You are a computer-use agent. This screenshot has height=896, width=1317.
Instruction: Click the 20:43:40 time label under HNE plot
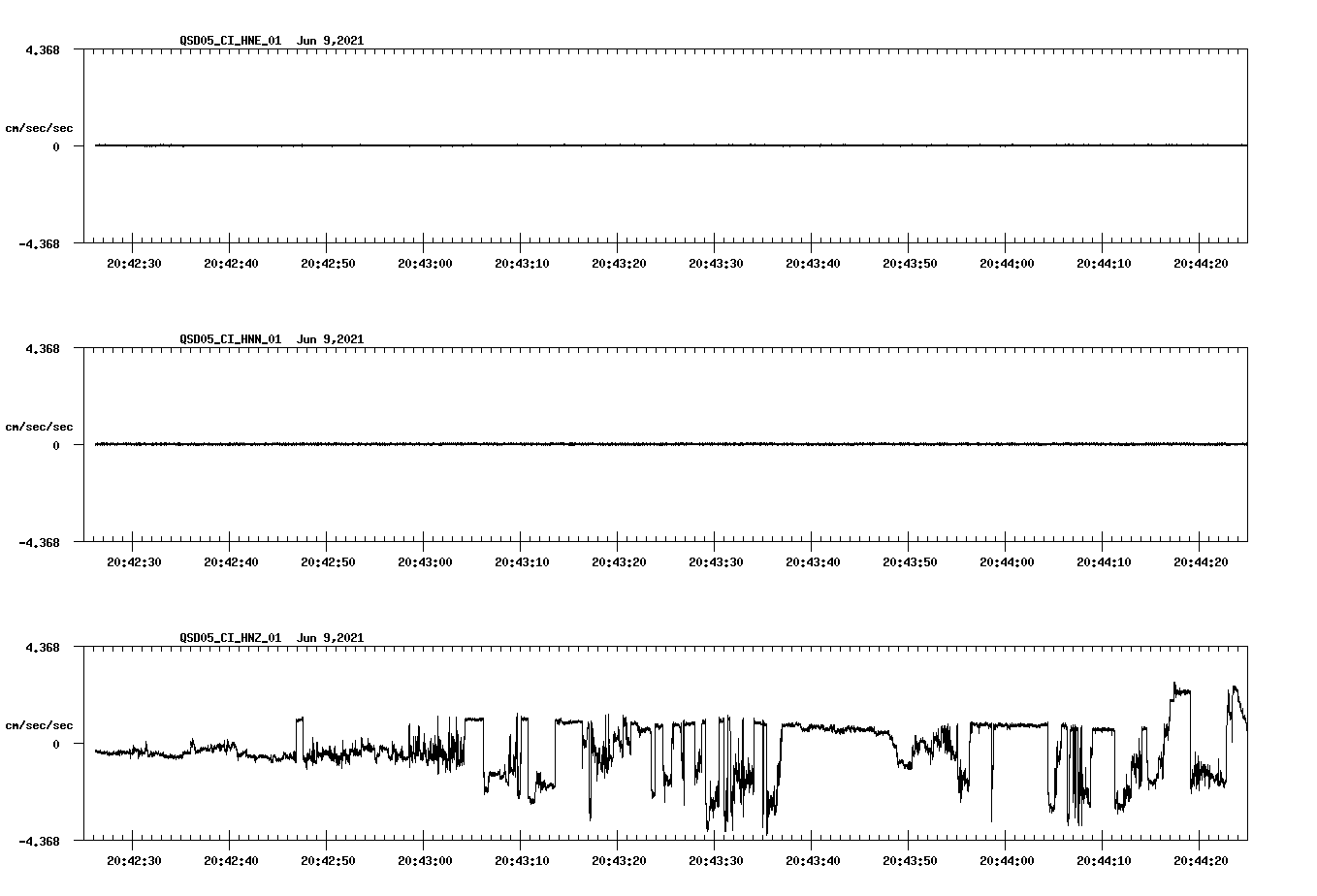point(813,264)
